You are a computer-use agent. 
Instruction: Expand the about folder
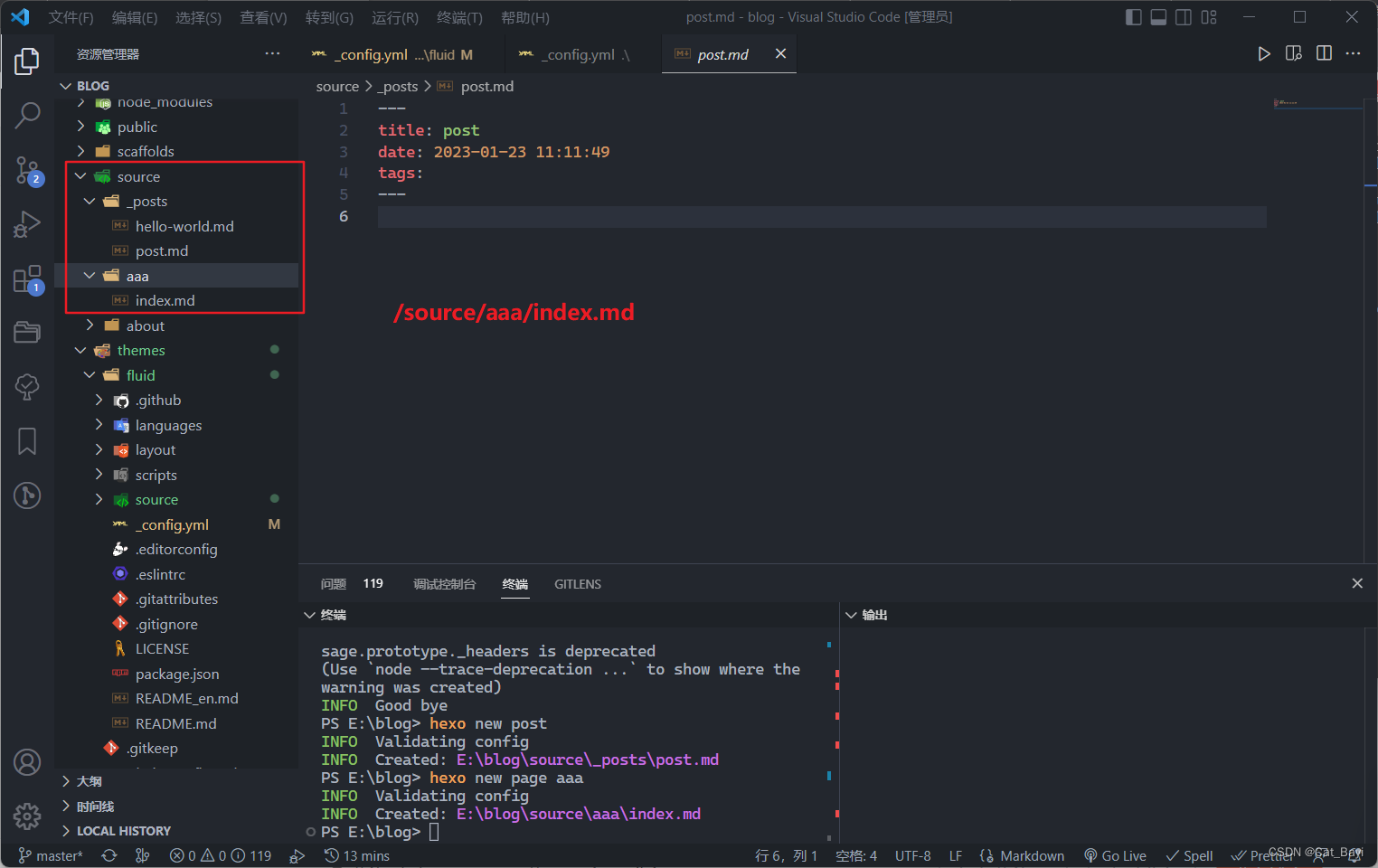(177, 325)
